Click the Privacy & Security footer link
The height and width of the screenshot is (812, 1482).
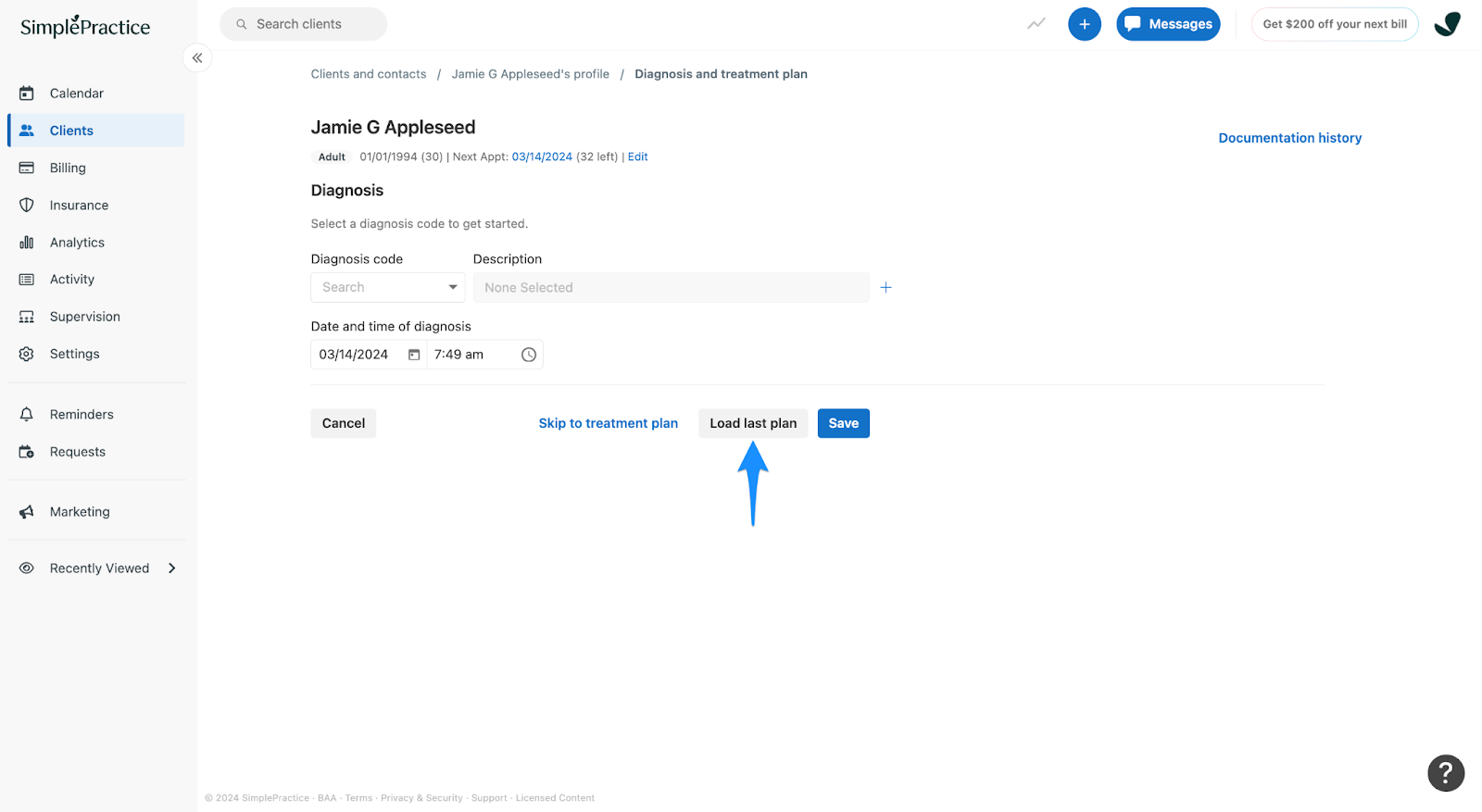click(x=421, y=798)
